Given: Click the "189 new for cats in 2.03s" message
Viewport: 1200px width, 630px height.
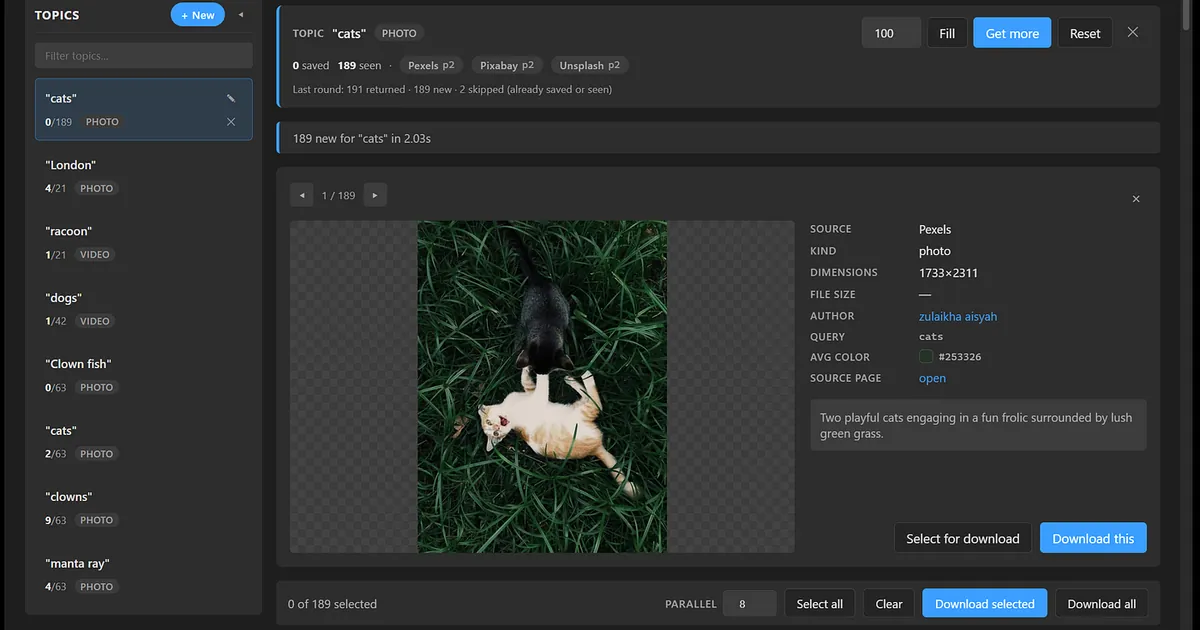Looking at the screenshot, I should (362, 138).
